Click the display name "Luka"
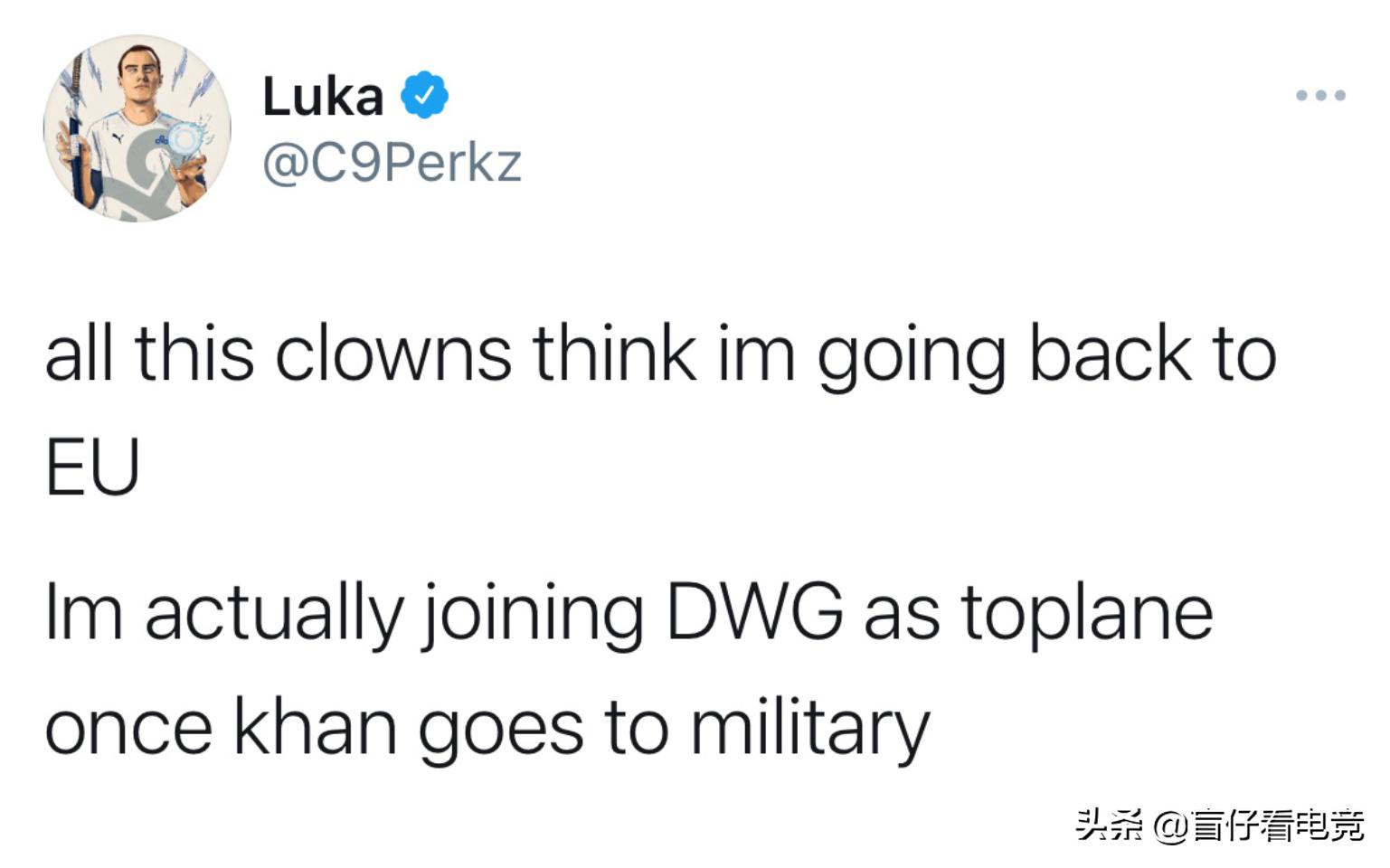The image size is (1390, 868). pyautogui.click(x=323, y=96)
